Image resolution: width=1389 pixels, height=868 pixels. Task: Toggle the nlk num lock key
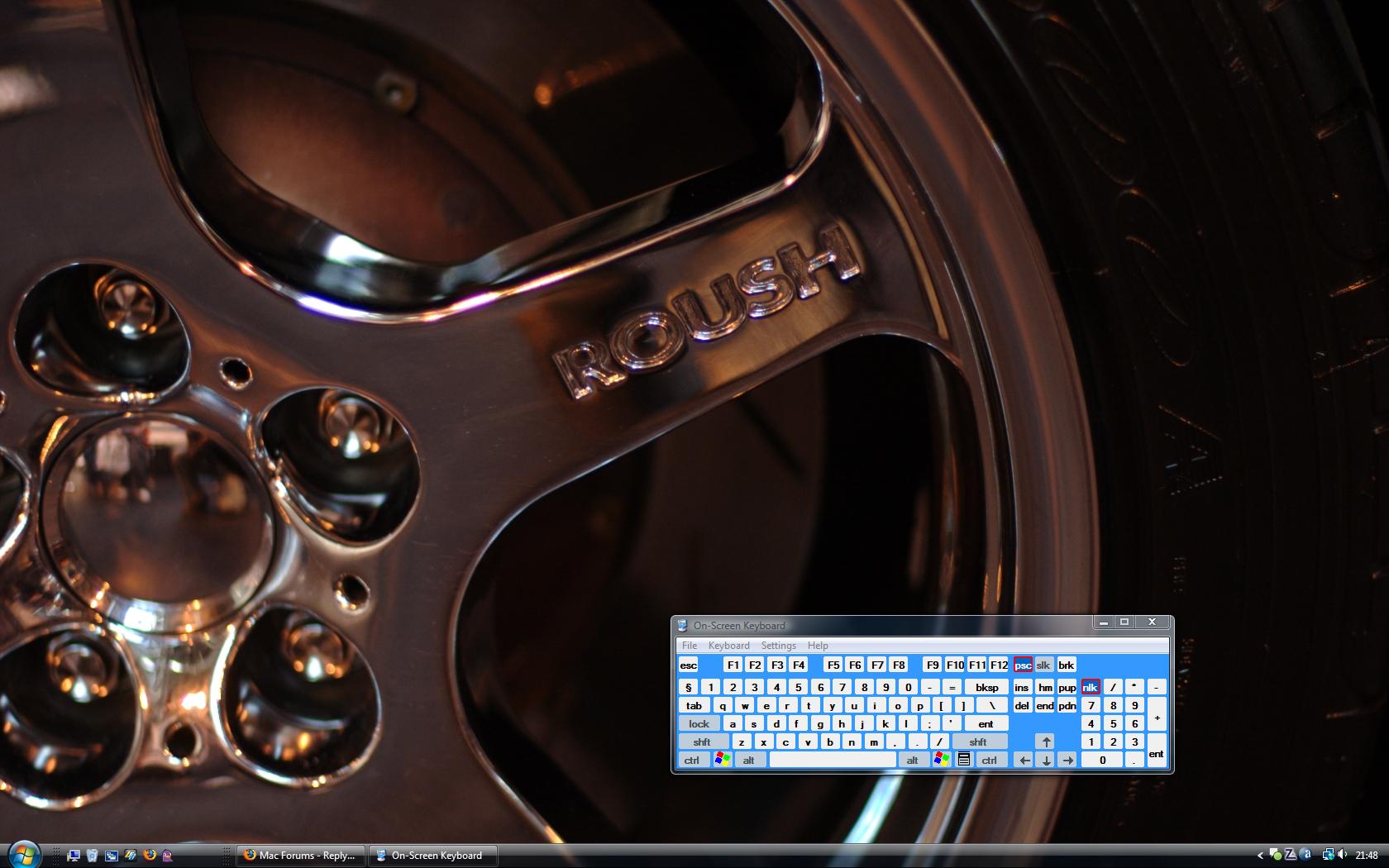point(1091,687)
